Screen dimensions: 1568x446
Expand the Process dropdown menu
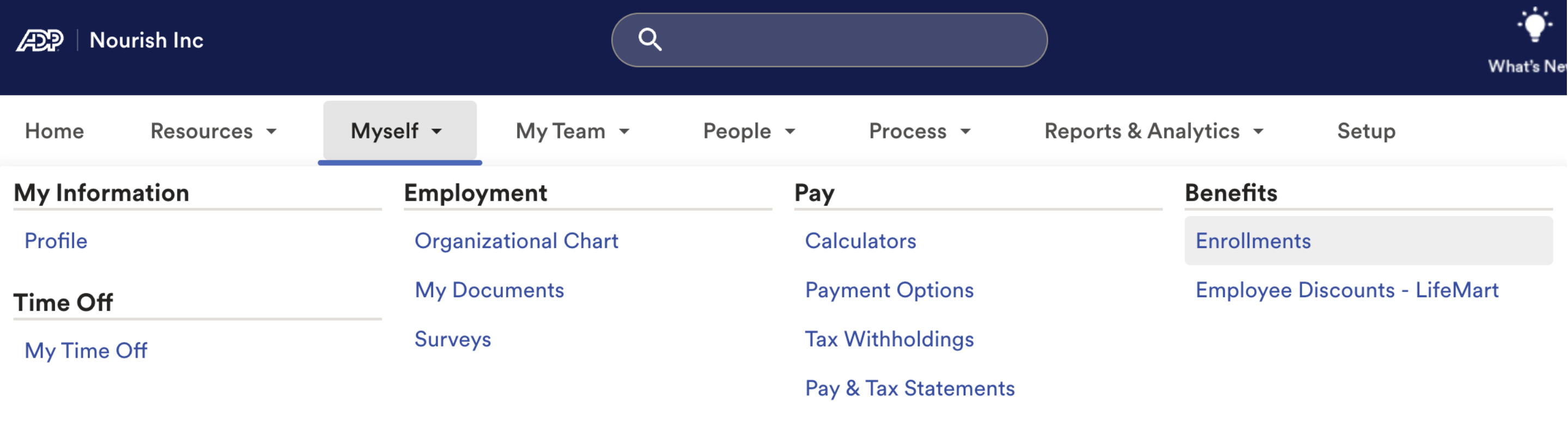click(919, 131)
